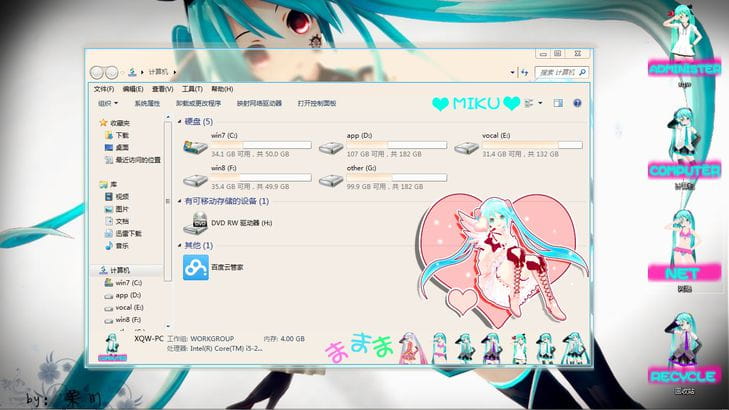Open the other (G:) drive icon
Viewport: 729px width, 410px height.
tap(331, 180)
